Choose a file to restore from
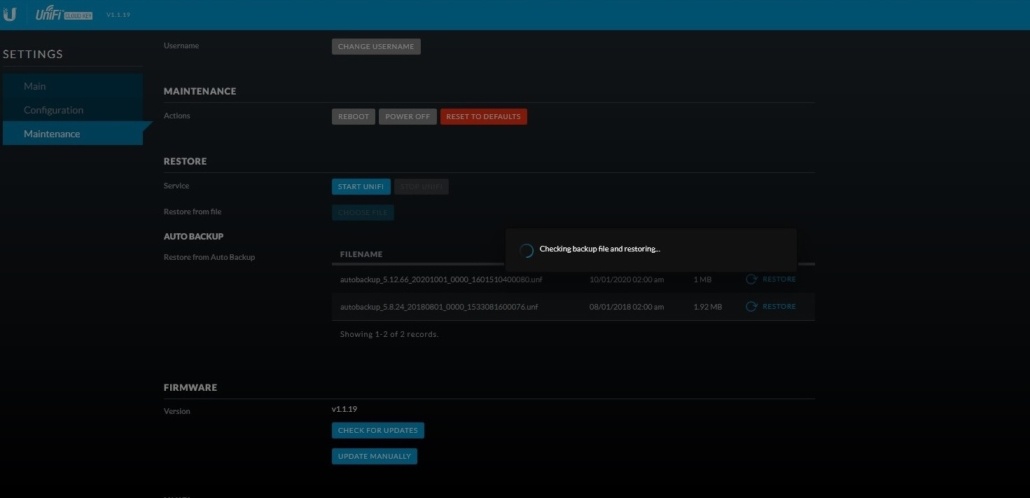The width and height of the screenshot is (1030, 498). point(363,212)
